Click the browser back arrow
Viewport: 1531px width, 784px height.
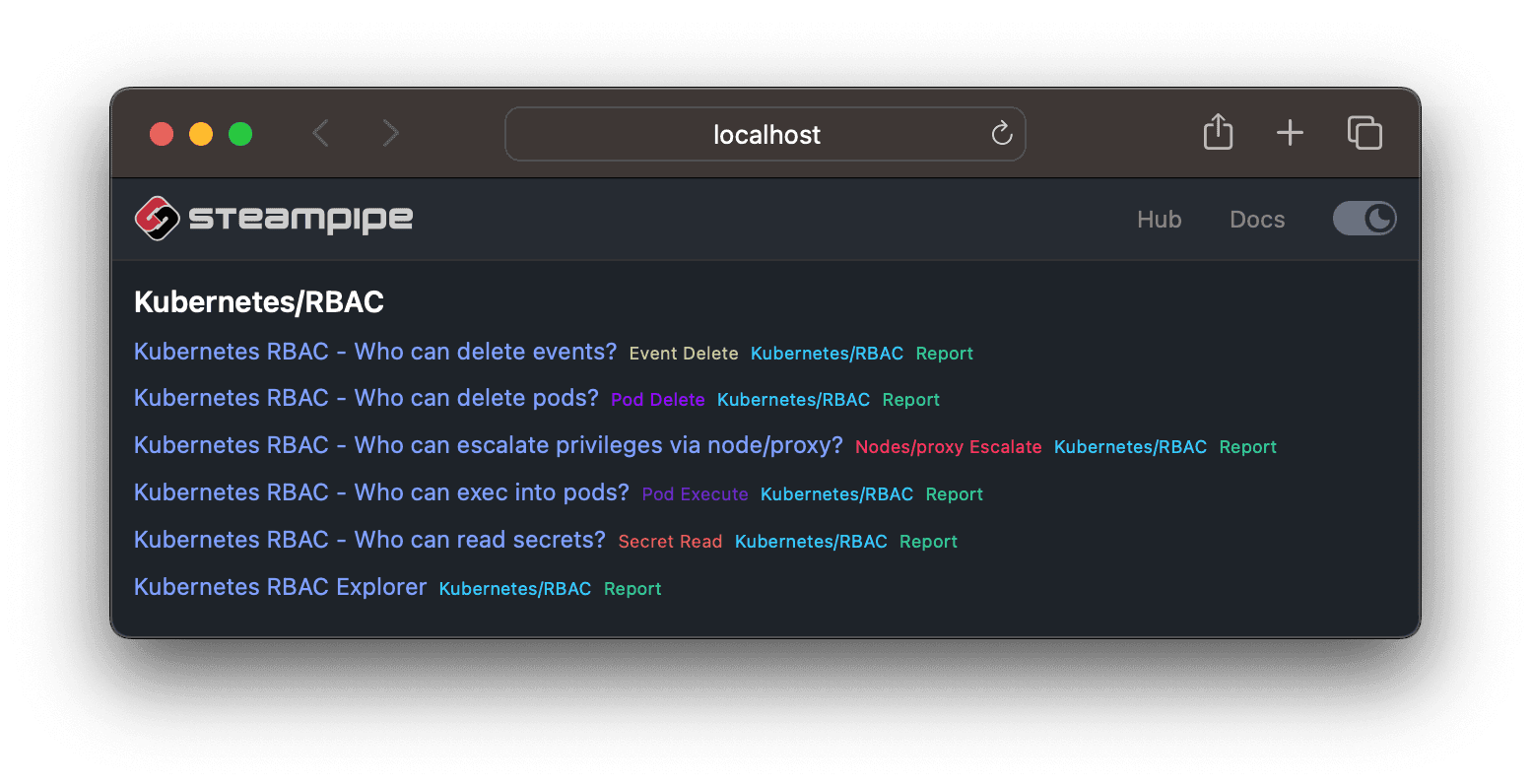click(x=320, y=133)
